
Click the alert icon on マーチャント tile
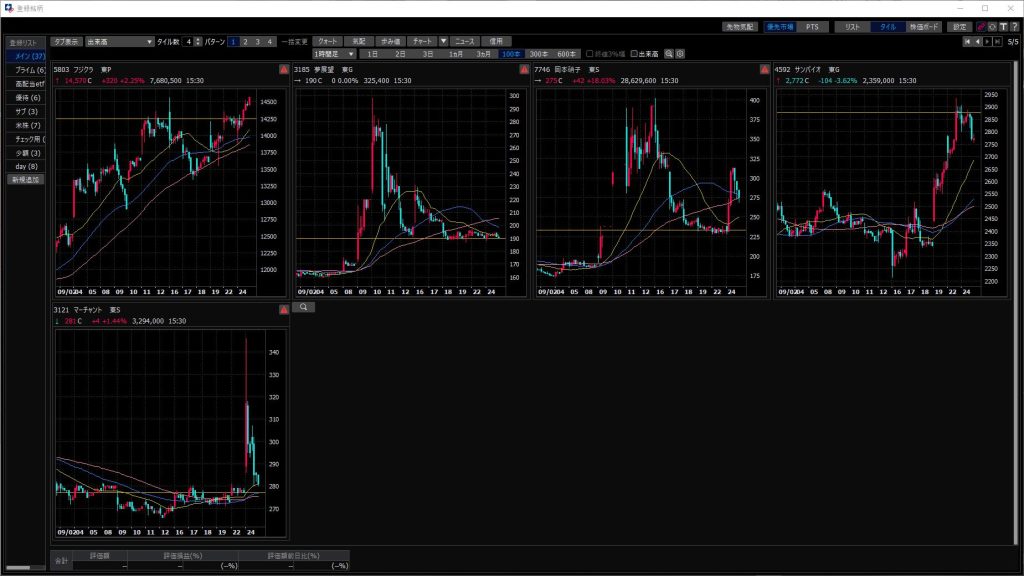tap(284, 311)
